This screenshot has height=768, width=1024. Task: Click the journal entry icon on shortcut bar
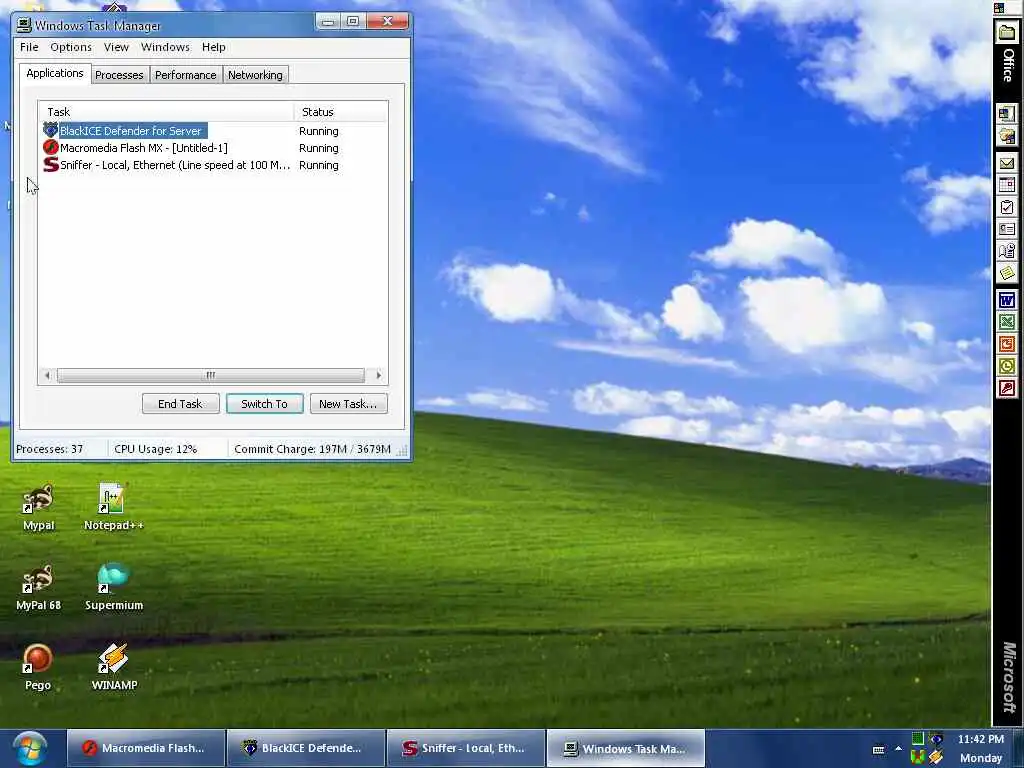point(1007,251)
